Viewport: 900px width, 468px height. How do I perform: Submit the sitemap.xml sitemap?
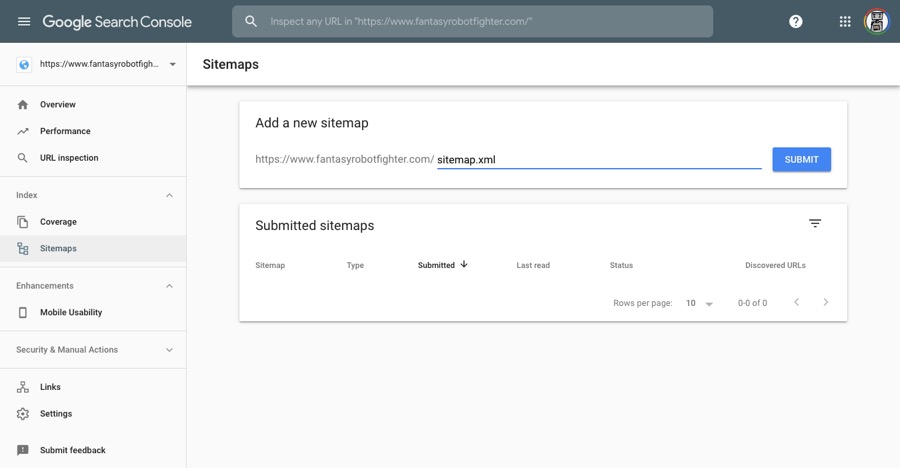[x=801, y=160]
